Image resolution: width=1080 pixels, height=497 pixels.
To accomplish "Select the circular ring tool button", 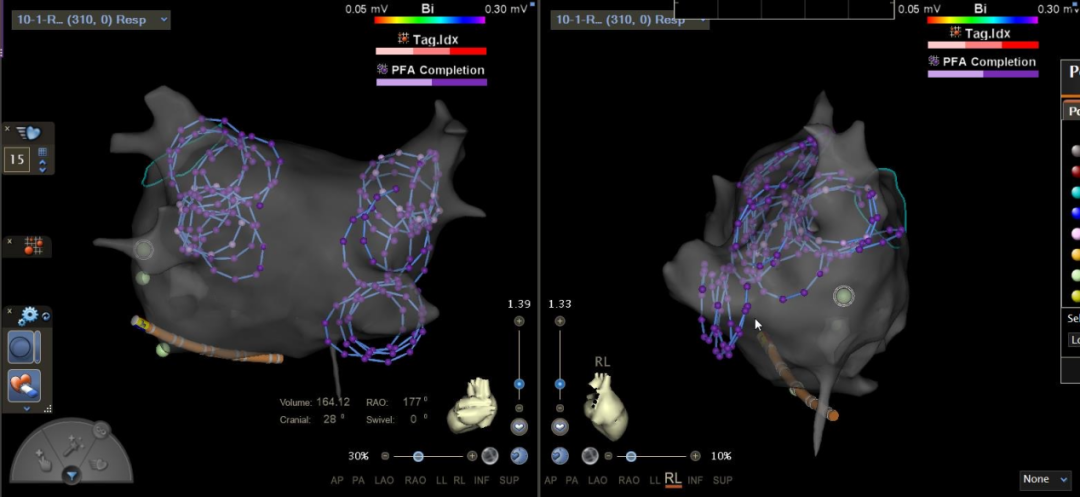I will (23, 347).
